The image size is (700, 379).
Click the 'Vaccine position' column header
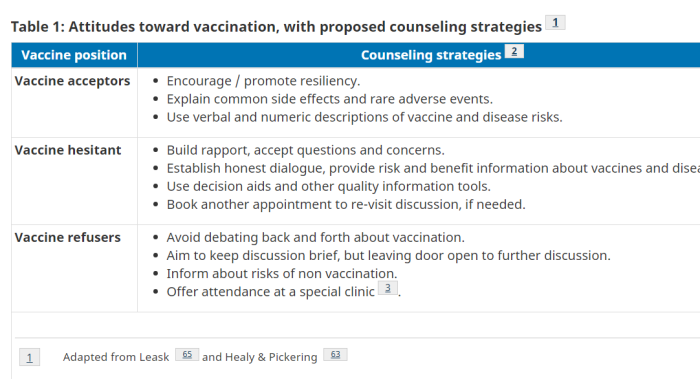coord(74,55)
